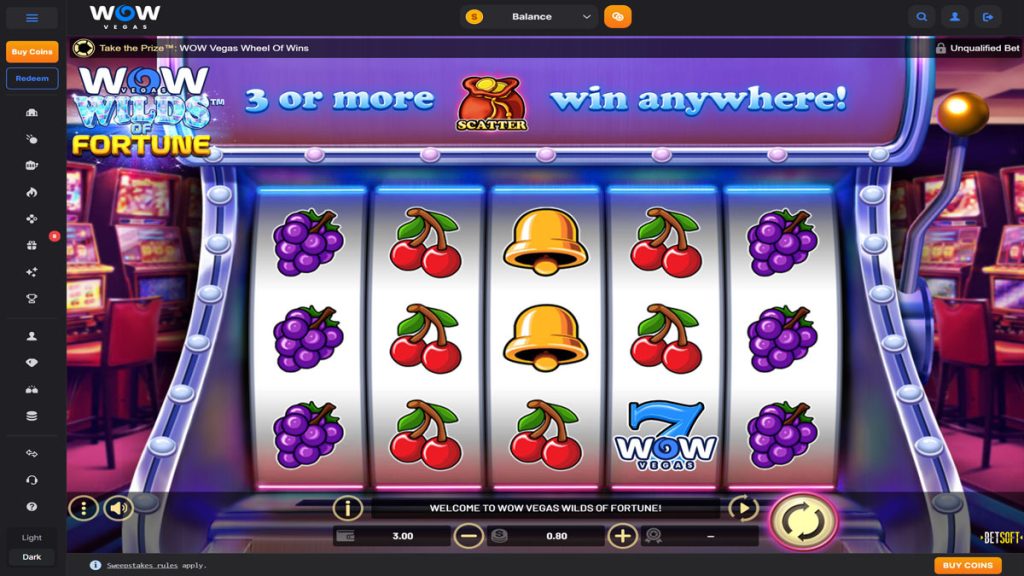Switch to the Light theme

tap(31, 537)
